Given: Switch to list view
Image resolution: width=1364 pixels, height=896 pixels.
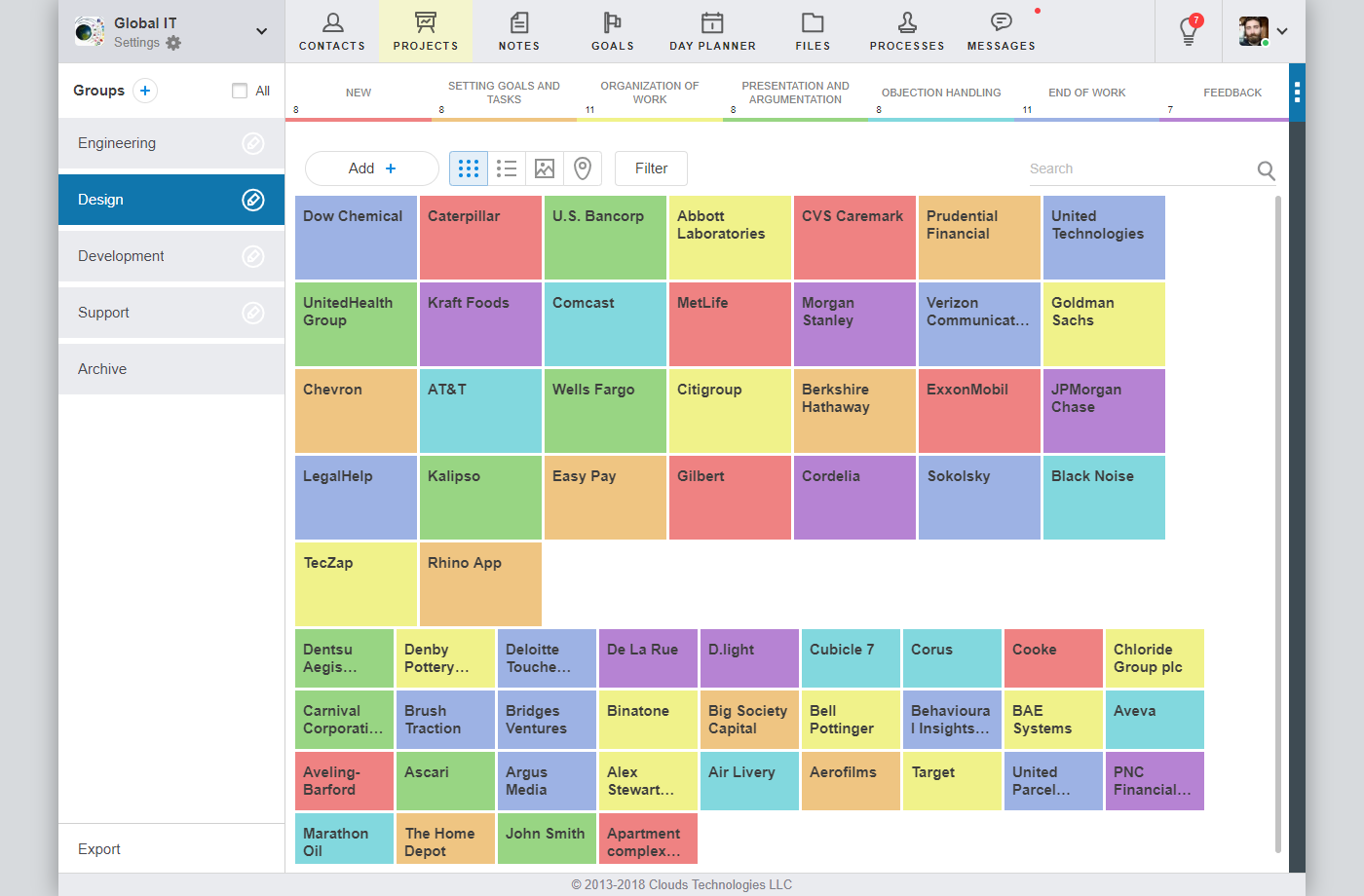Looking at the screenshot, I should [507, 168].
